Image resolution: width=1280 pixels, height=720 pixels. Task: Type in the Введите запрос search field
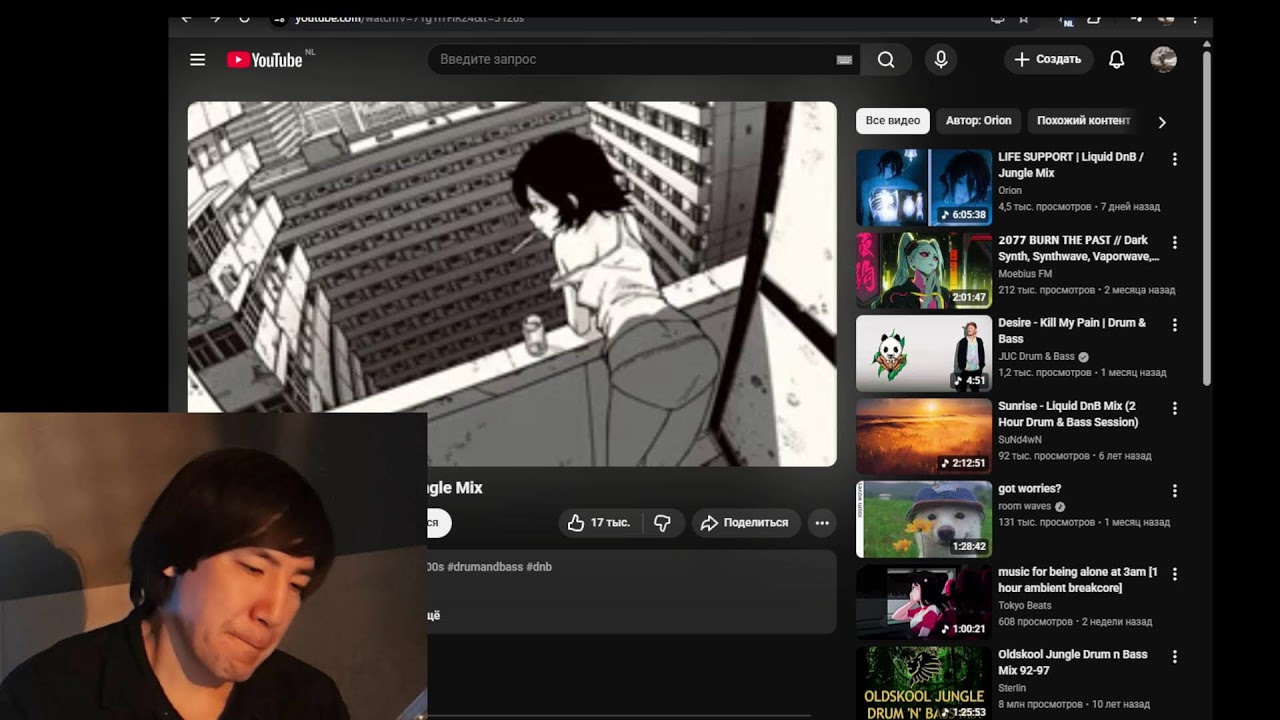click(630, 60)
